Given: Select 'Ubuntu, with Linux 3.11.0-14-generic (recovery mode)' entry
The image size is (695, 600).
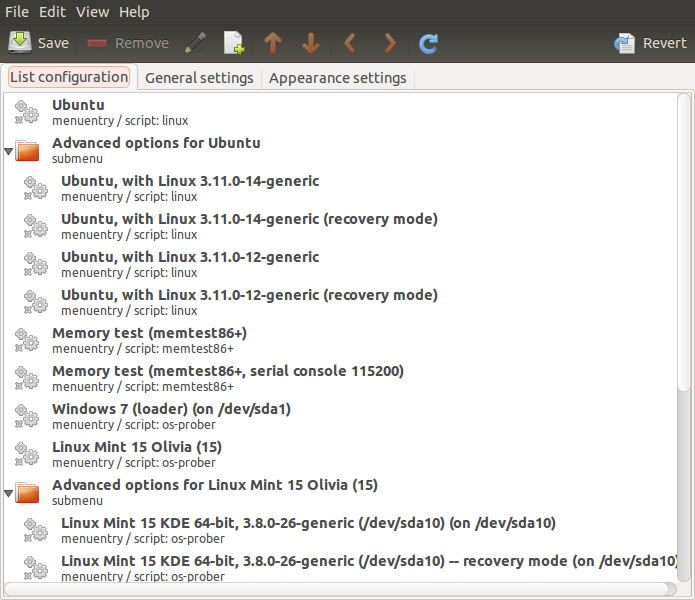Looking at the screenshot, I should pos(340,226).
